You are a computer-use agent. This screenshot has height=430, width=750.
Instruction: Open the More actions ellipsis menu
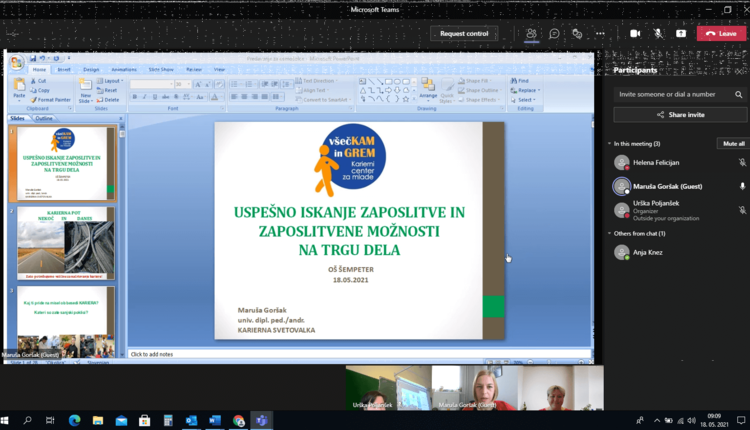tap(601, 33)
